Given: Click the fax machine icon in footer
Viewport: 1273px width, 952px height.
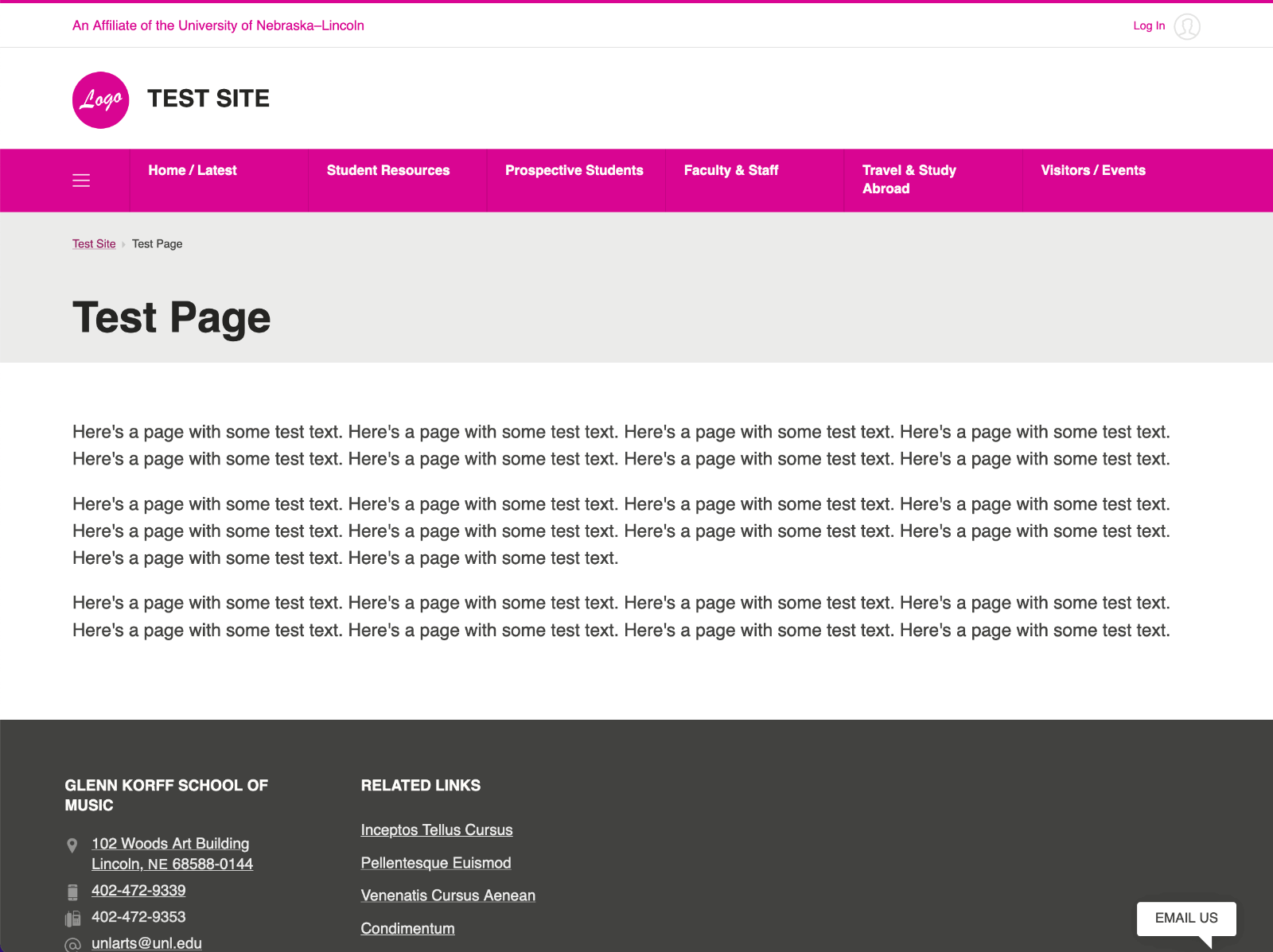Looking at the screenshot, I should (x=72, y=919).
